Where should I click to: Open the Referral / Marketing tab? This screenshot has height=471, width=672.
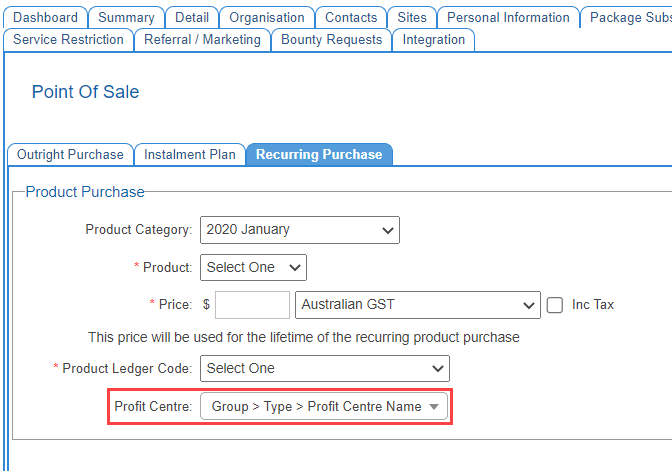[x=202, y=40]
